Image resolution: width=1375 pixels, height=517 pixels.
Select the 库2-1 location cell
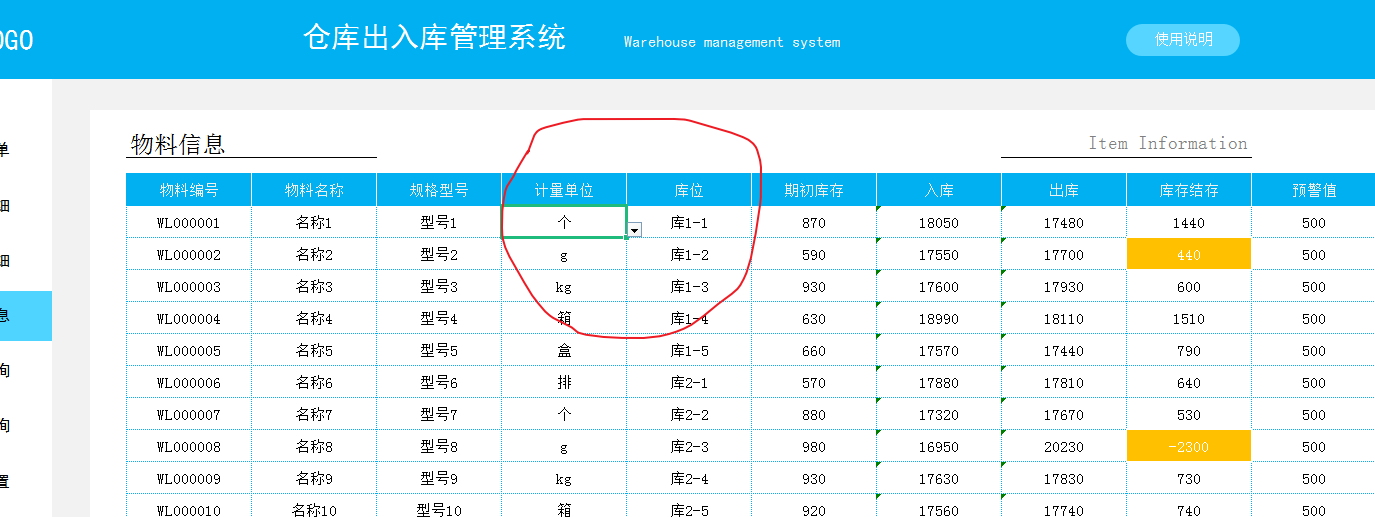(689, 383)
